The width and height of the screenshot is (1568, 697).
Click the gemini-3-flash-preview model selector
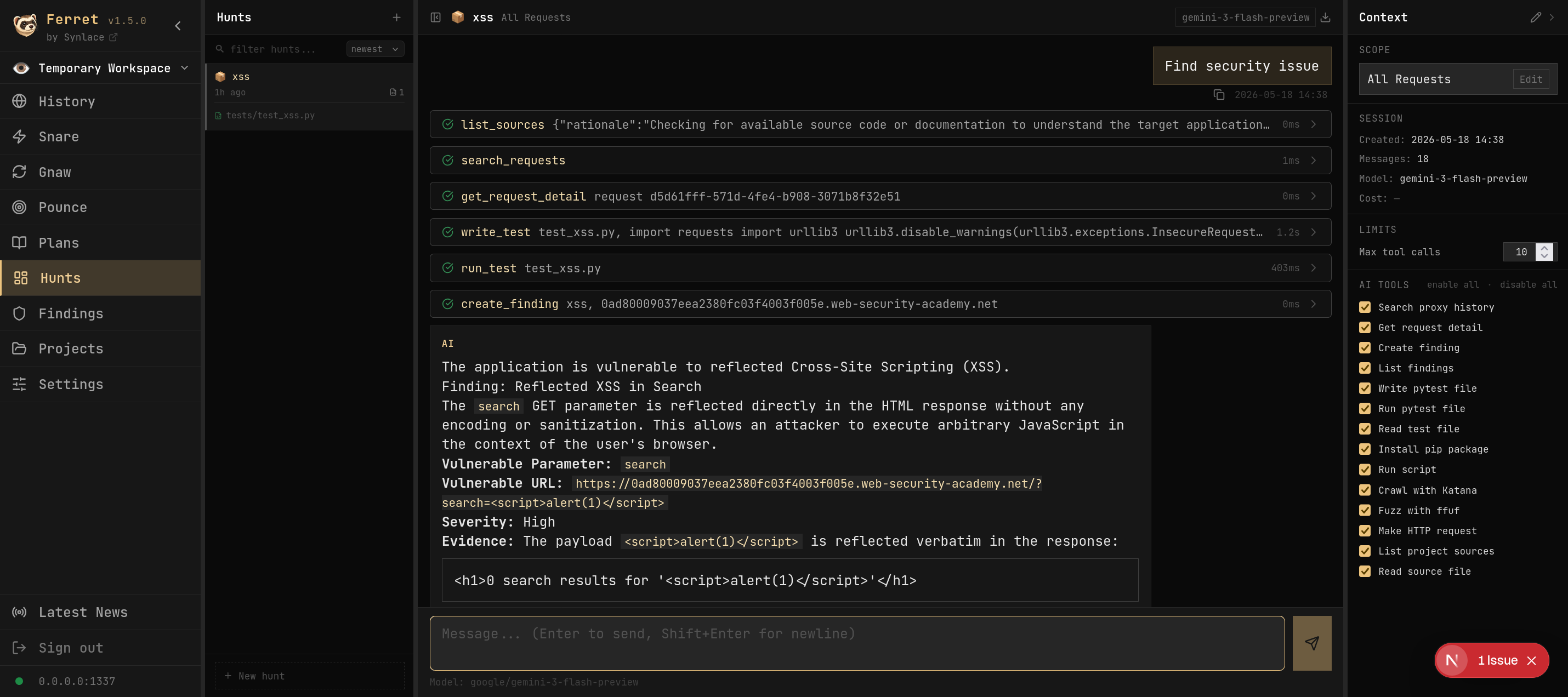(x=1246, y=18)
